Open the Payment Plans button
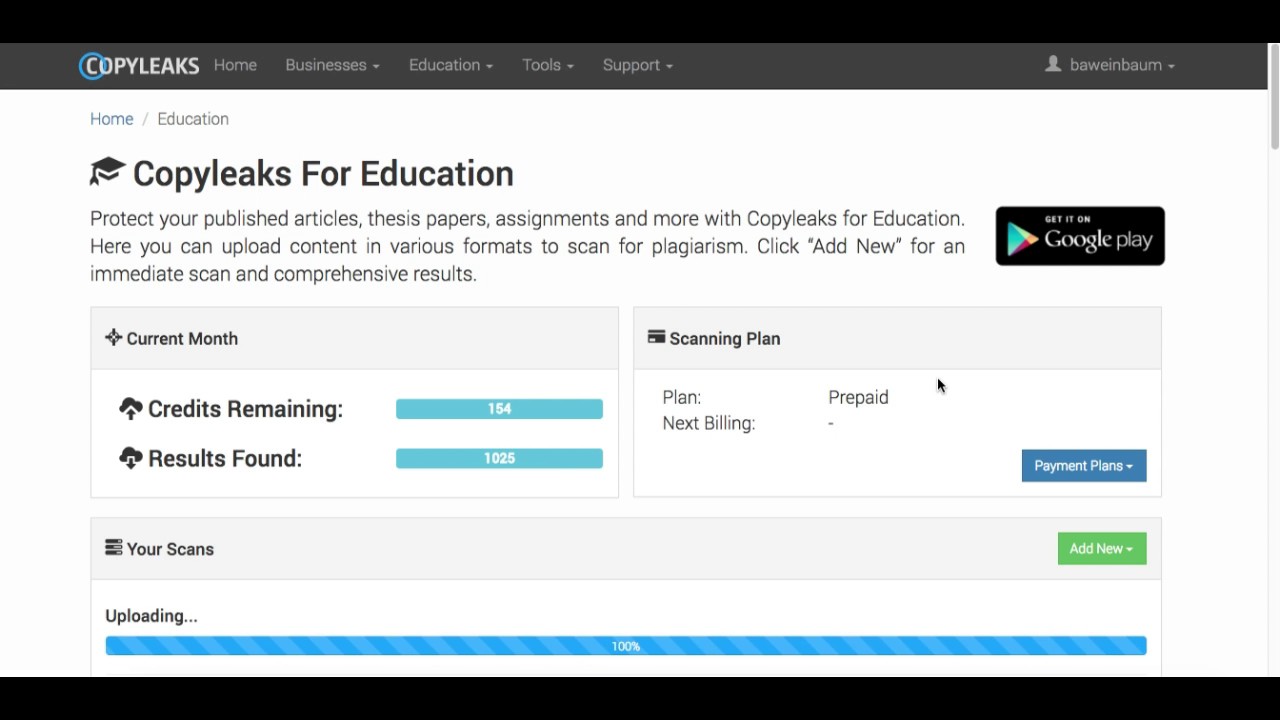This screenshot has width=1280, height=720. (x=1083, y=466)
